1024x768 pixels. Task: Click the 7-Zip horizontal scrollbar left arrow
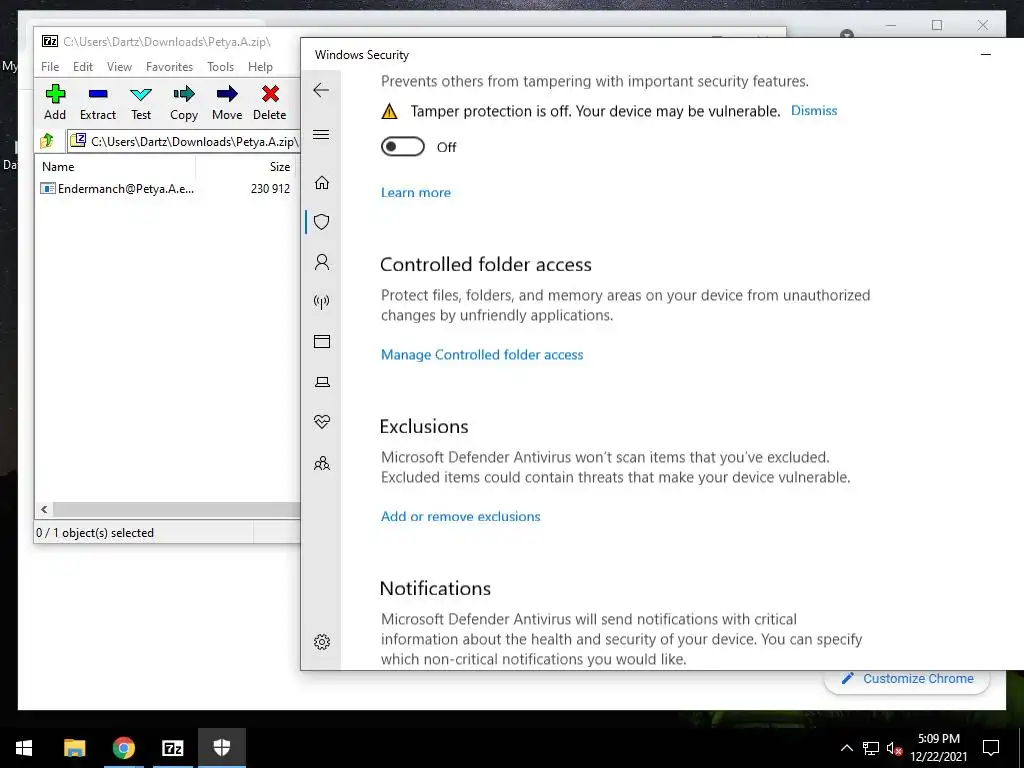(x=44, y=509)
